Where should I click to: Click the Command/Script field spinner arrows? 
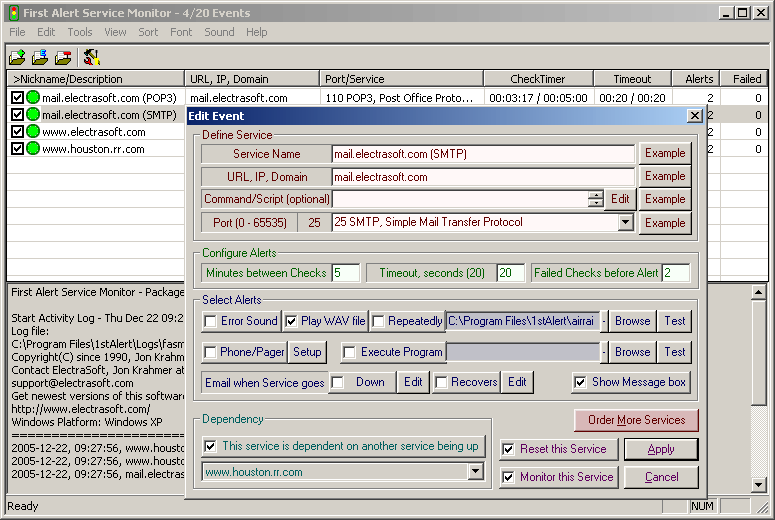pos(596,199)
